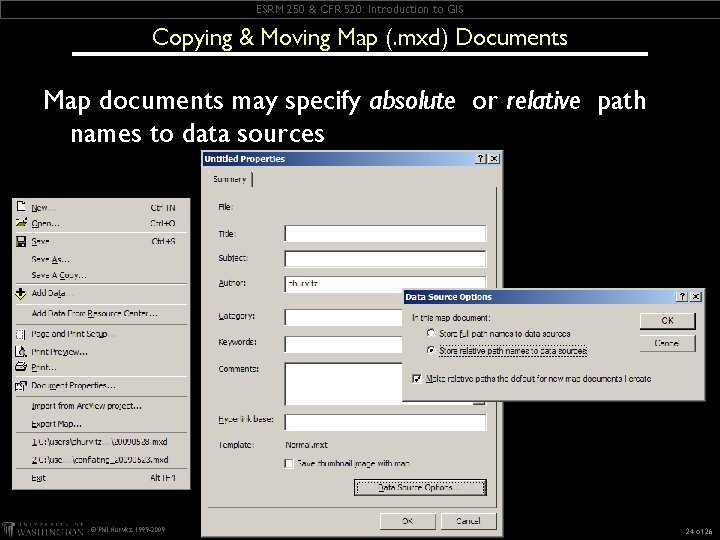The height and width of the screenshot is (540, 720).
Task: Toggle Make relative paths the default checkbox
Action: click(417, 379)
